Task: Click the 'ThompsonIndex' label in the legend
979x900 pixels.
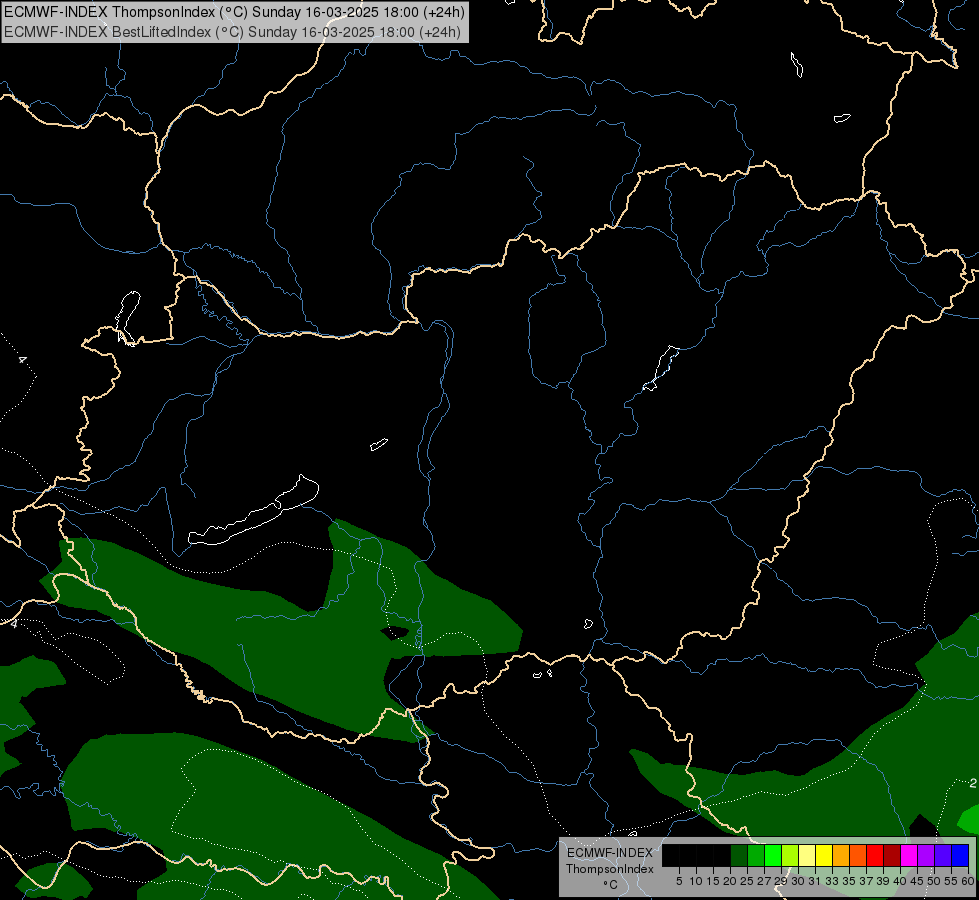Action: click(610, 869)
